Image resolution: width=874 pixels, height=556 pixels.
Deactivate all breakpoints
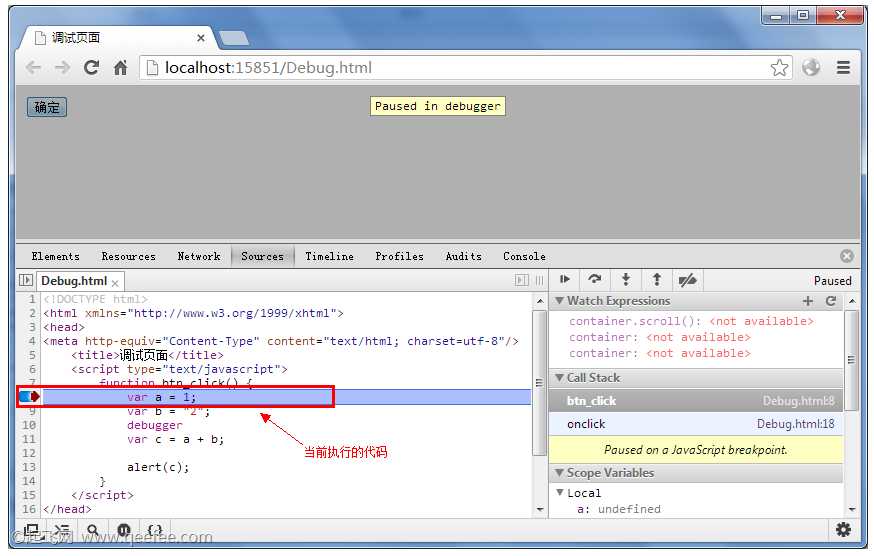[687, 279]
